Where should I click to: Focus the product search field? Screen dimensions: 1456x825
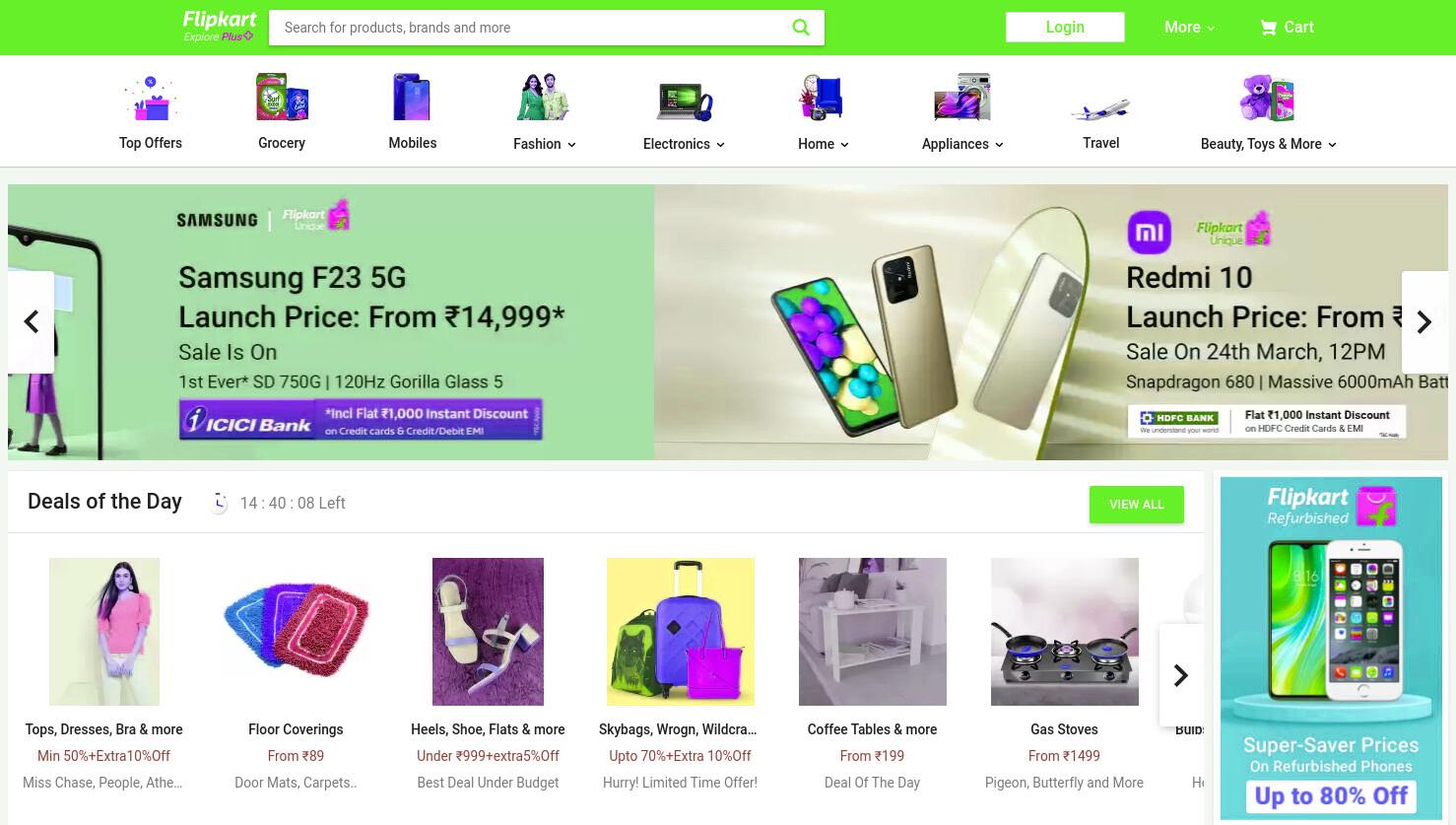pyautogui.click(x=532, y=28)
